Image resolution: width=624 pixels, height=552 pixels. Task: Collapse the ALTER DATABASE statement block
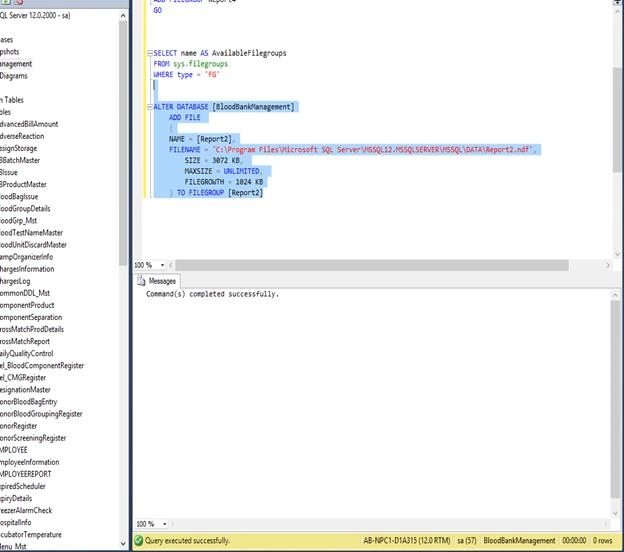click(x=150, y=107)
